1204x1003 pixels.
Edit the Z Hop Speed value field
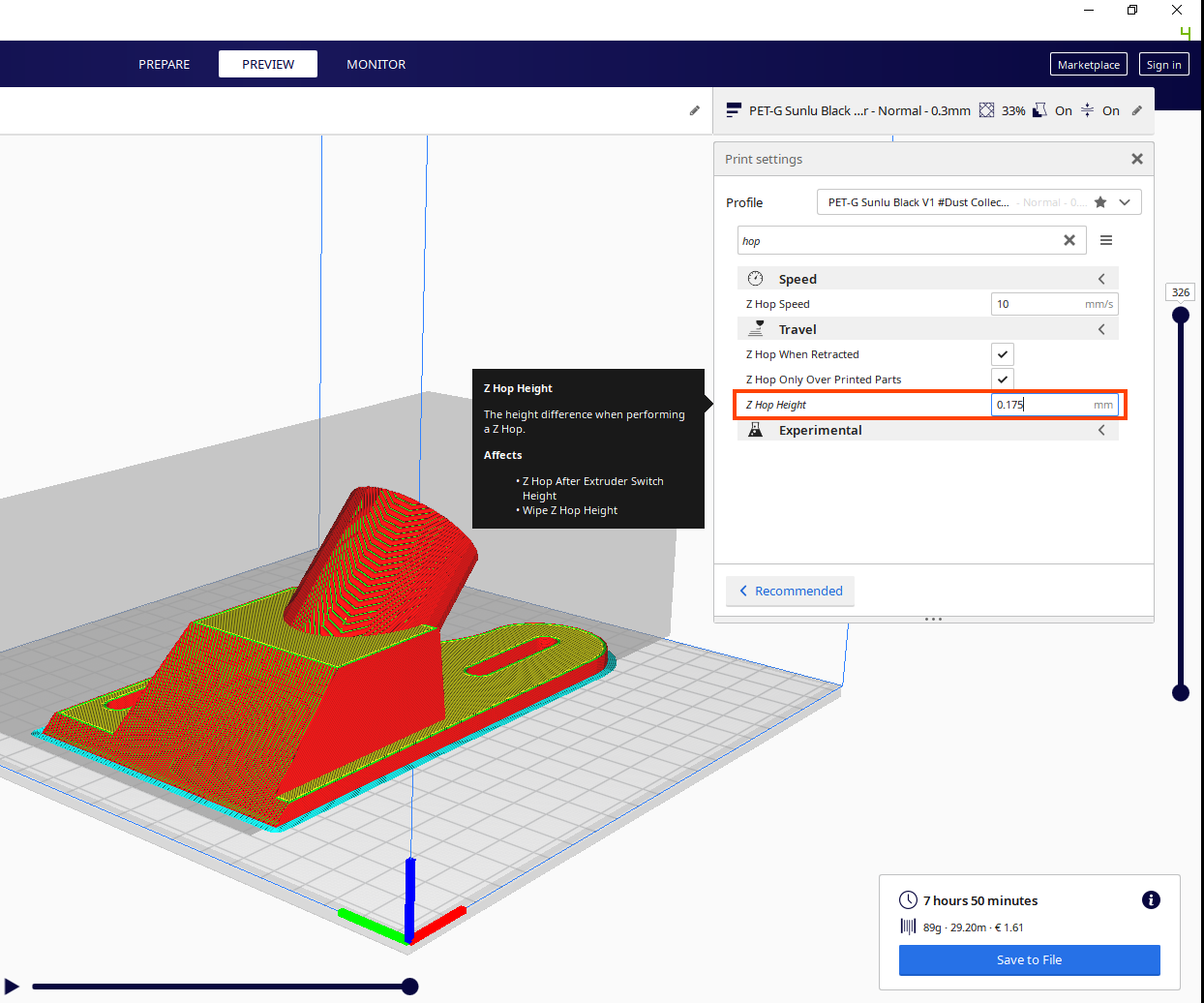tap(1055, 304)
